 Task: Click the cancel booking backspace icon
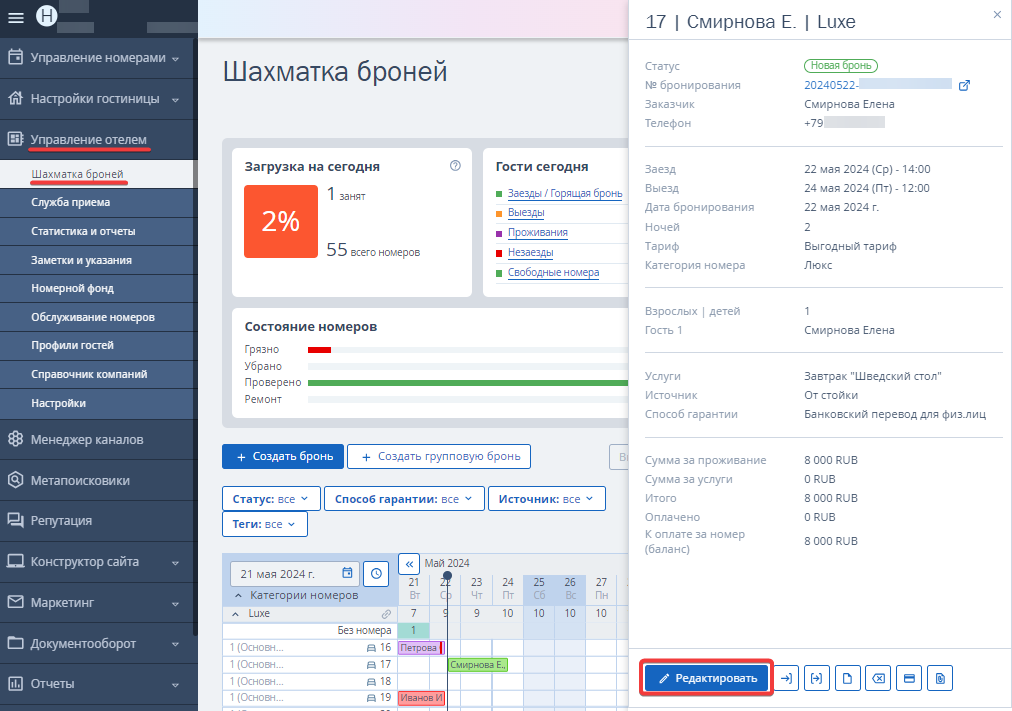[x=878, y=678]
